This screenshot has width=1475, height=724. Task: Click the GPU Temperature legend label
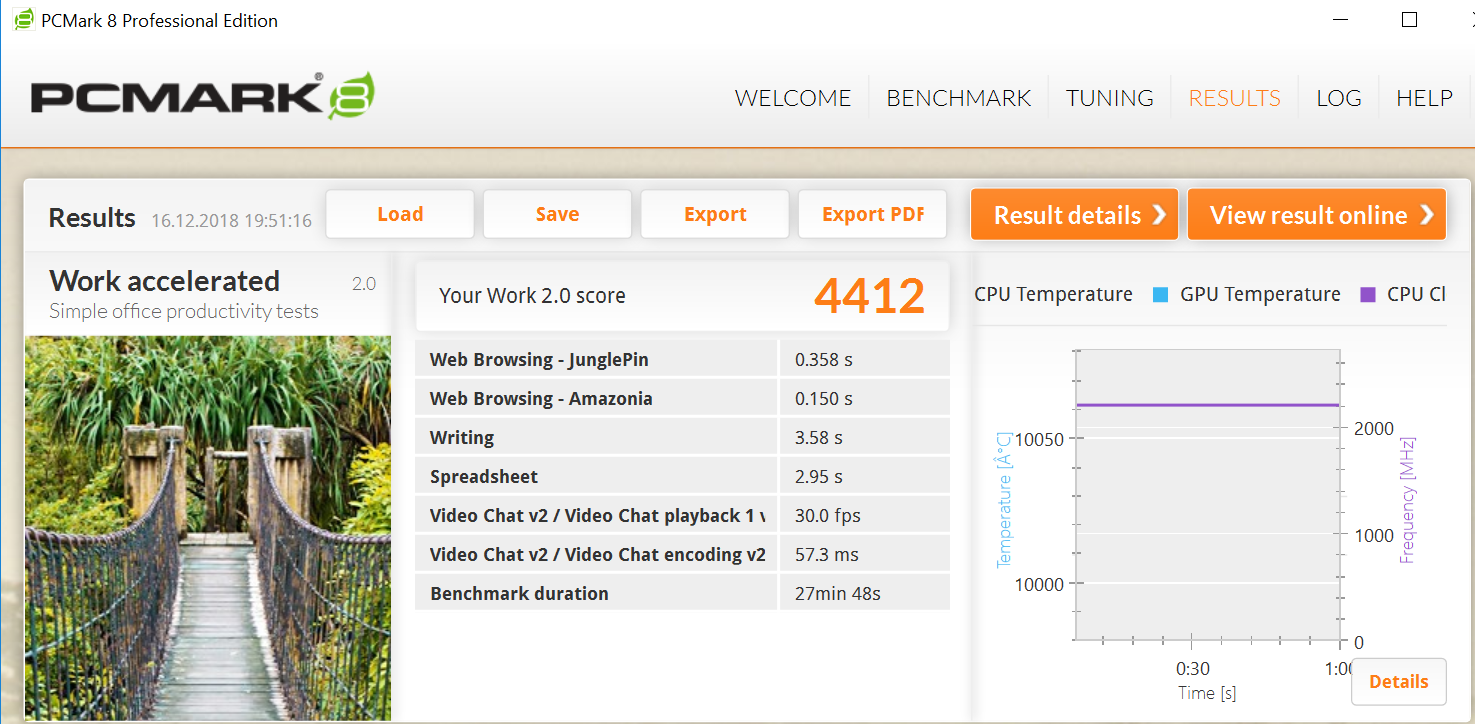click(1260, 294)
